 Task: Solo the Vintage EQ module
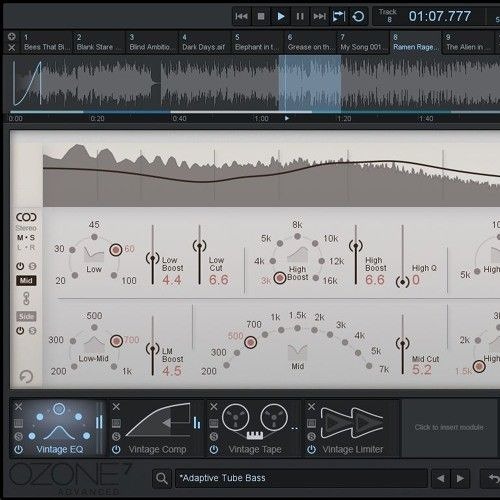click(18, 436)
